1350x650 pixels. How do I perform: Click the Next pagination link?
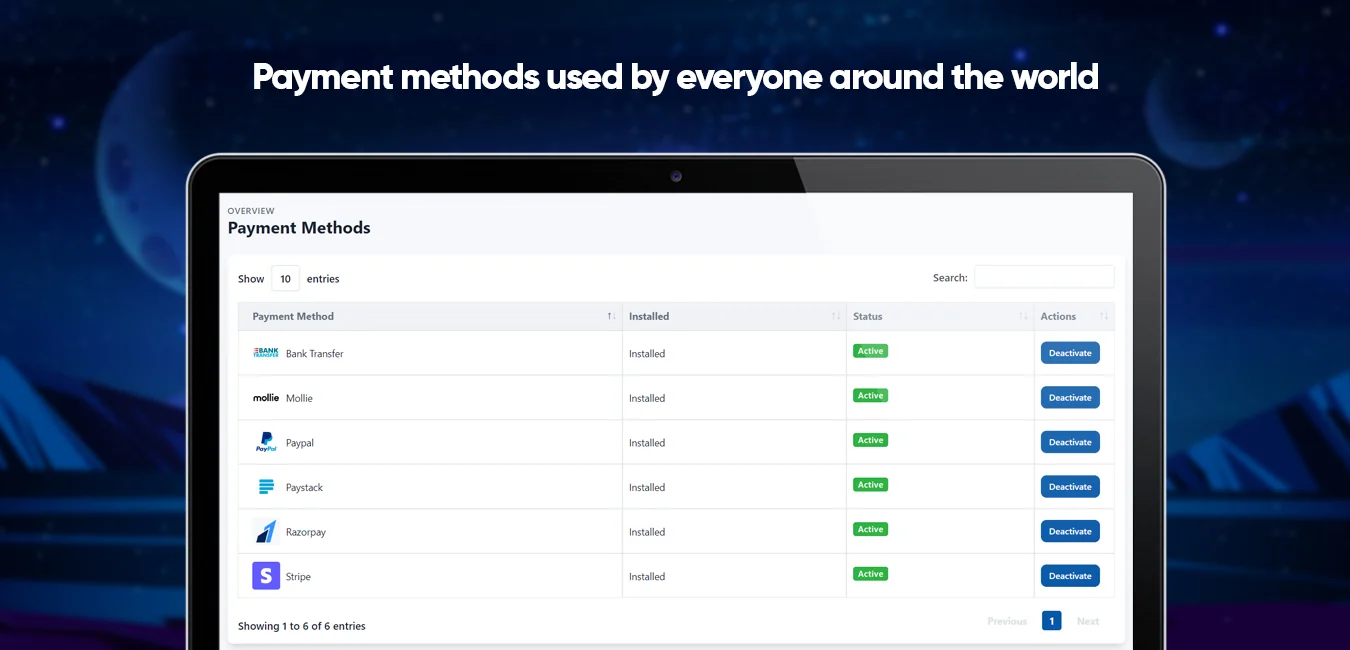coord(1088,621)
